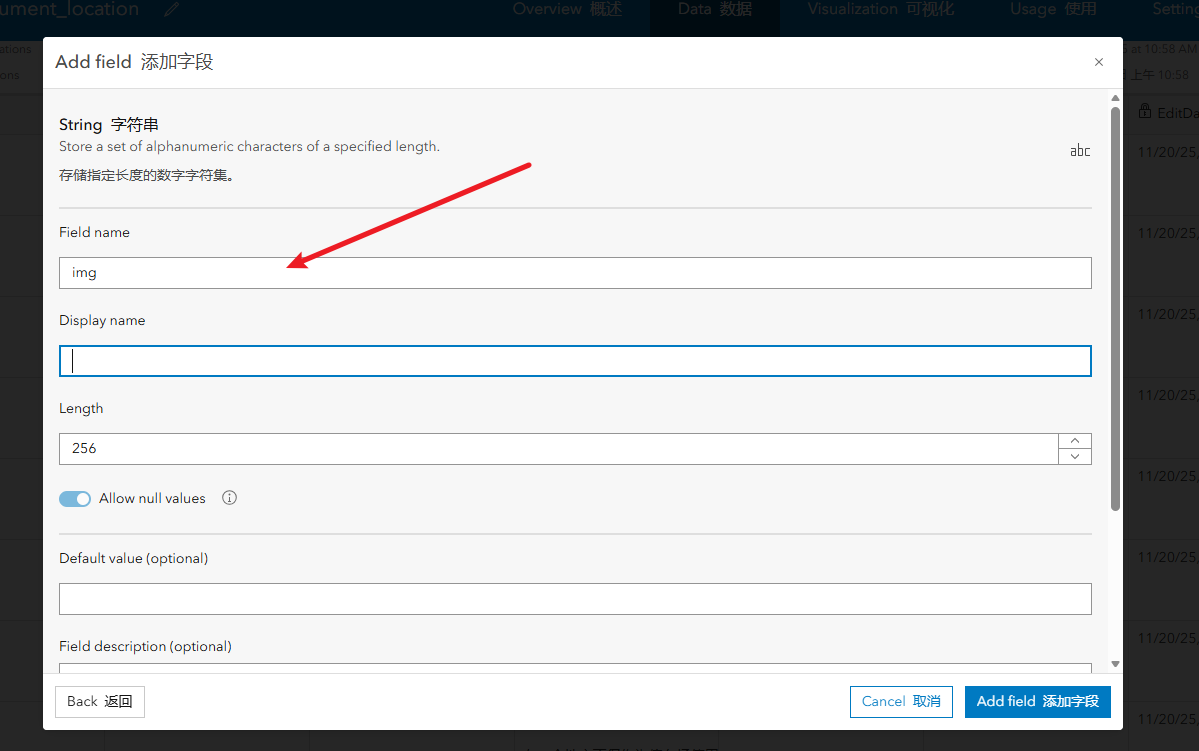This screenshot has height=751, width=1199.
Task: Decrease Length with the down stepper arrow
Action: tap(1075, 457)
